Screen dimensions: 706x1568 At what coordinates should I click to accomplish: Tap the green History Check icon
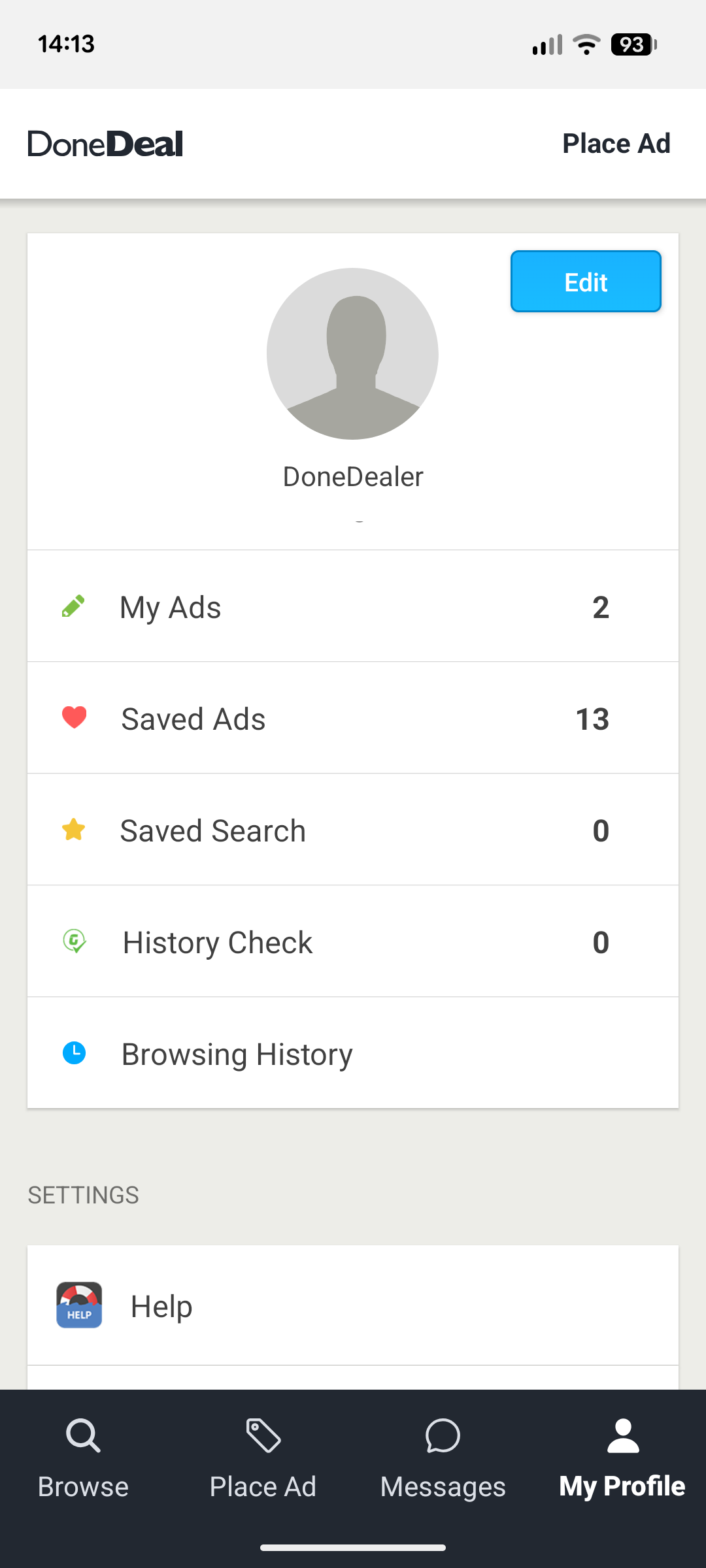75,941
